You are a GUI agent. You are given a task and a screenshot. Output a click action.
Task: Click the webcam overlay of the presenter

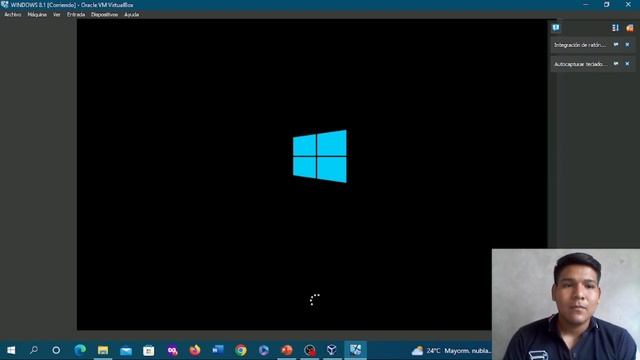566,304
